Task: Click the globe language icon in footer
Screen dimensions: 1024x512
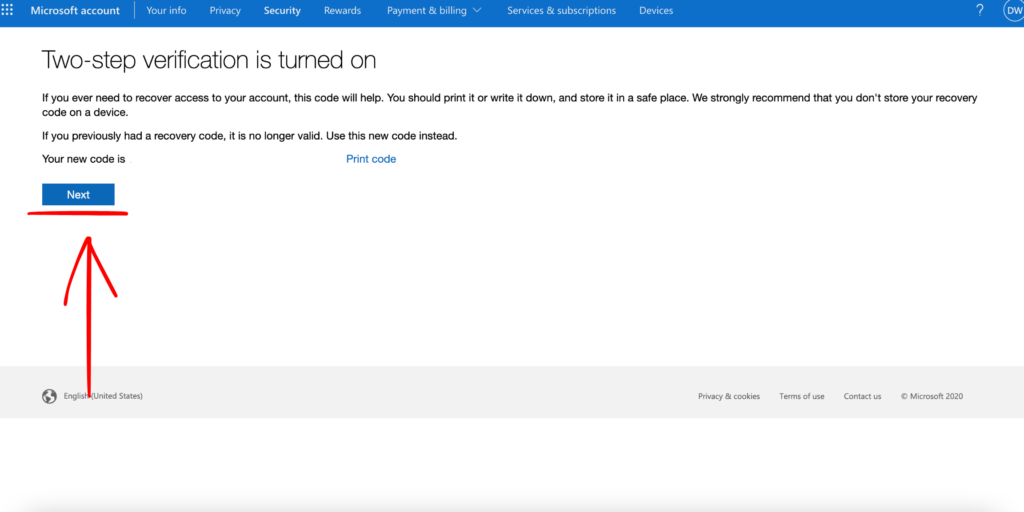Action: click(x=49, y=396)
